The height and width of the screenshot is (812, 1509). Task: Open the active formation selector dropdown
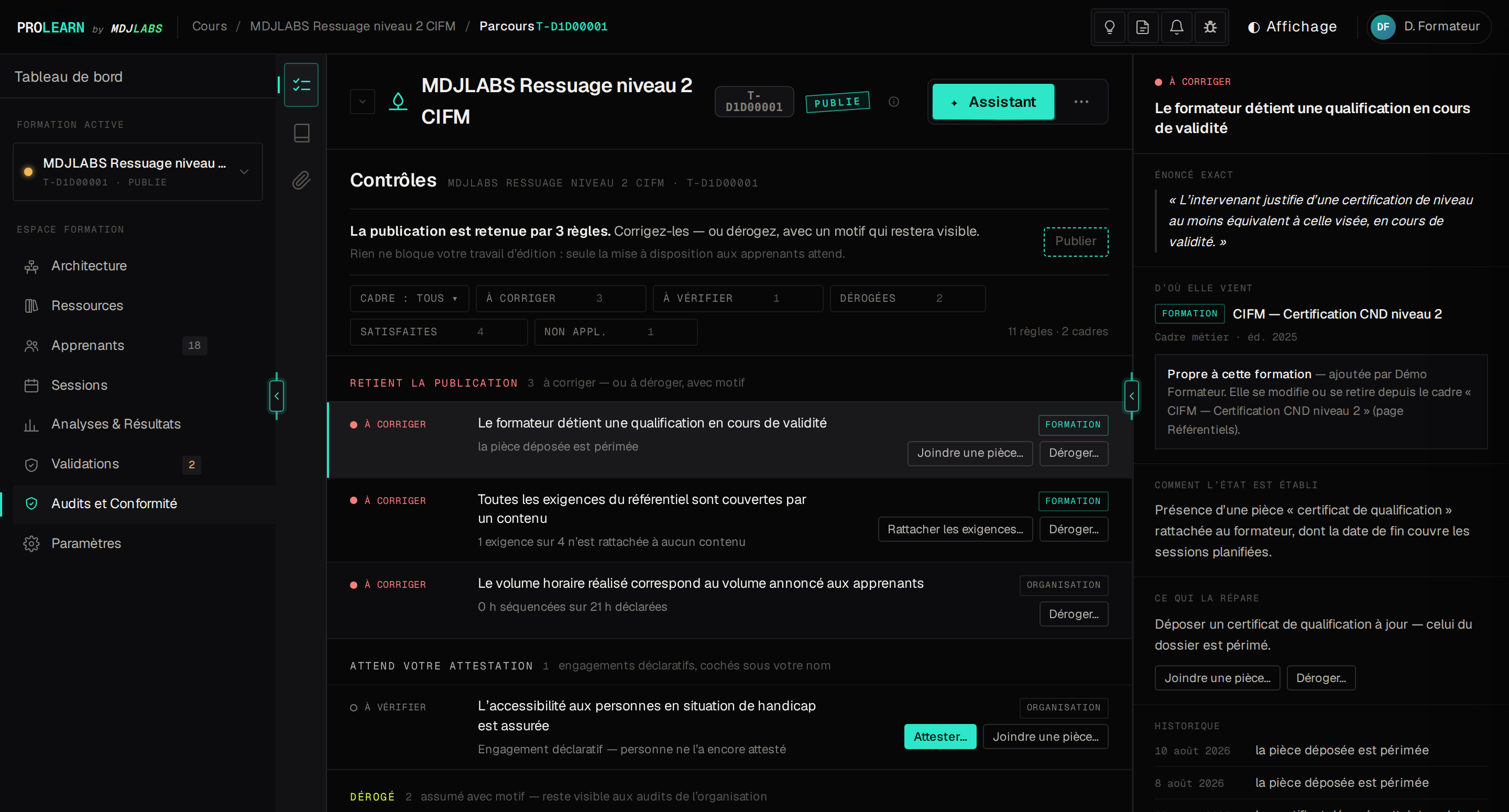138,172
